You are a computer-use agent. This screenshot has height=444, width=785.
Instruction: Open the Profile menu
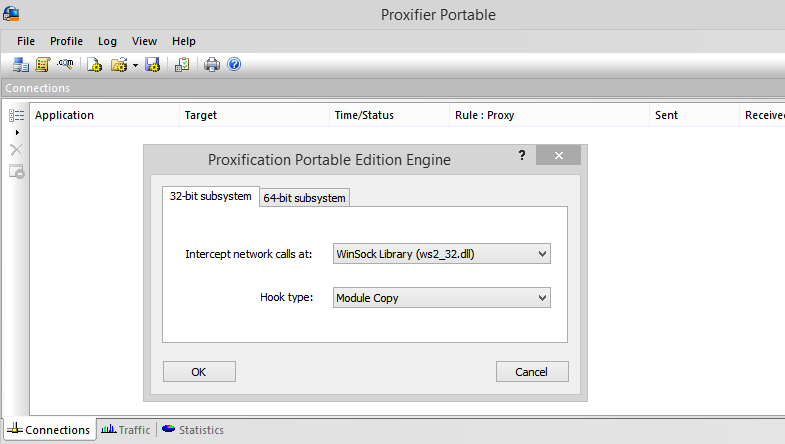[x=67, y=41]
